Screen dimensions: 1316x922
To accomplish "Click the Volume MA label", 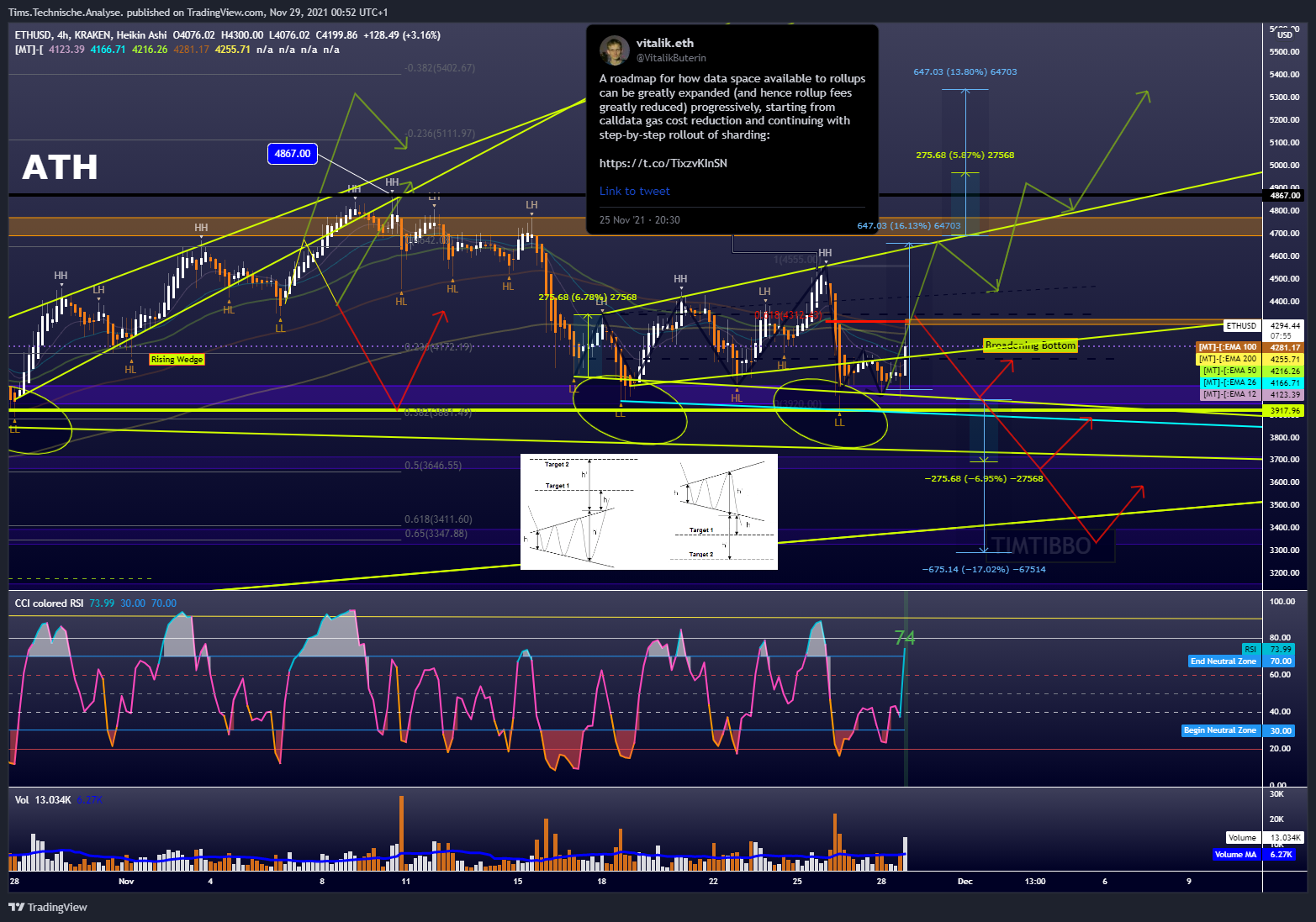I will click(1235, 854).
